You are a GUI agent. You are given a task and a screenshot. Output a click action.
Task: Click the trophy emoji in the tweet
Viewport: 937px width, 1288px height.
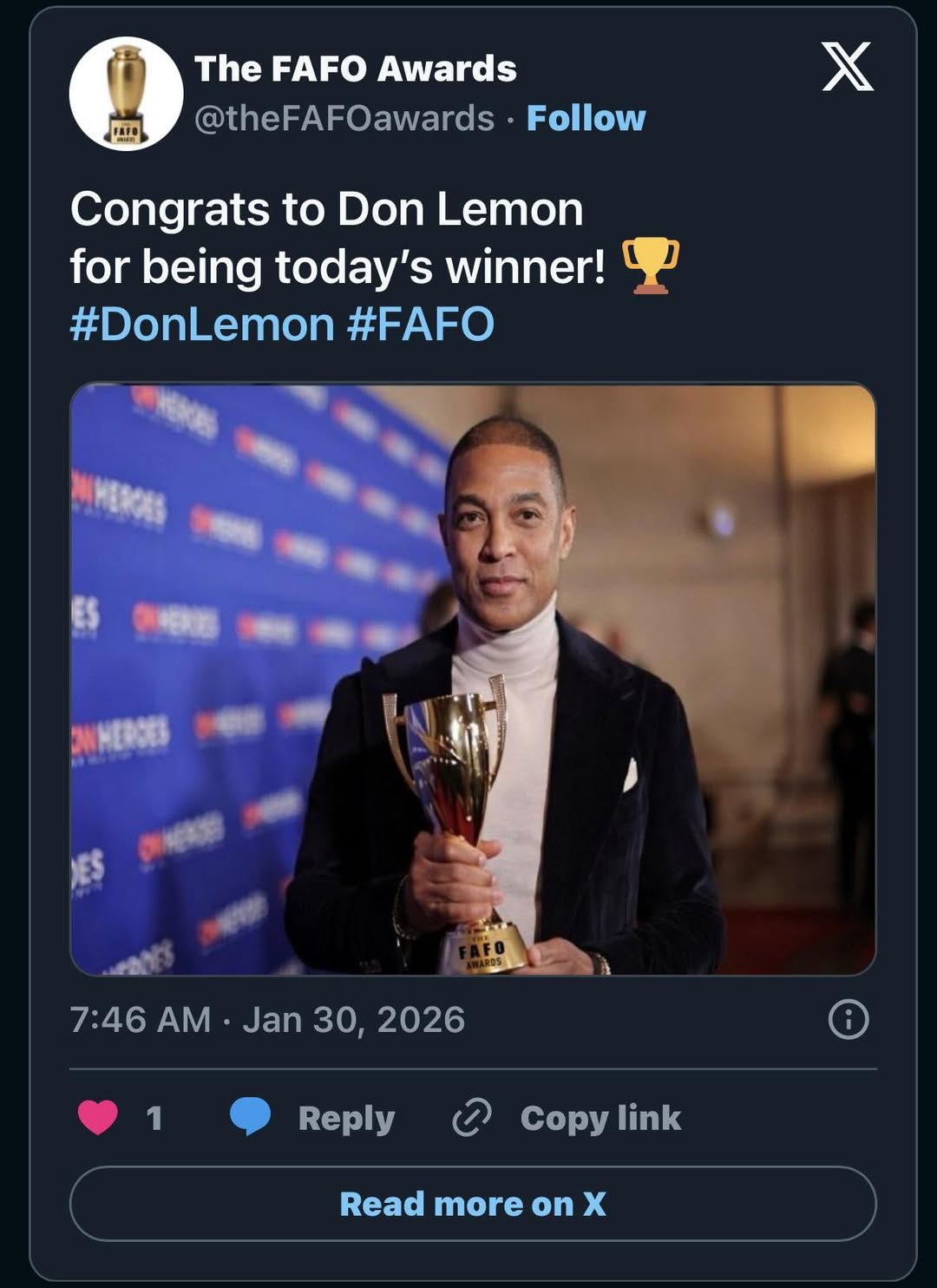click(x=651, y=266)
